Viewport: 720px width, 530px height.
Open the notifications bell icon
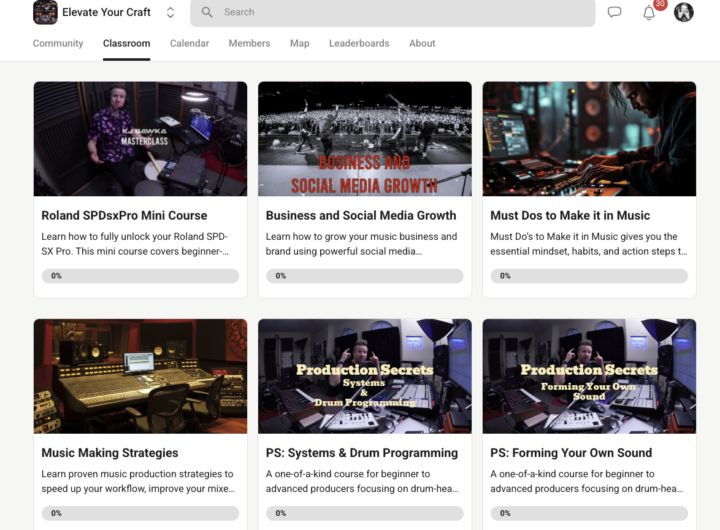click(x=649, y=13)
